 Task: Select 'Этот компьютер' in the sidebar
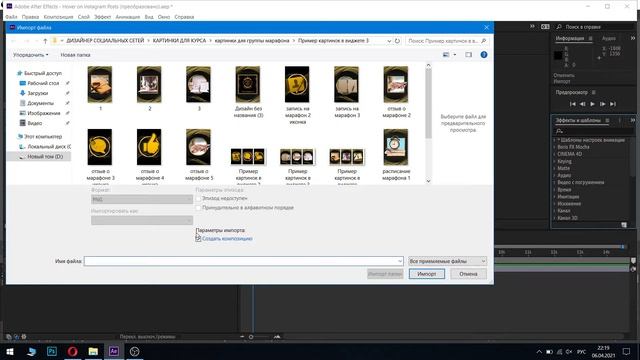43,137
